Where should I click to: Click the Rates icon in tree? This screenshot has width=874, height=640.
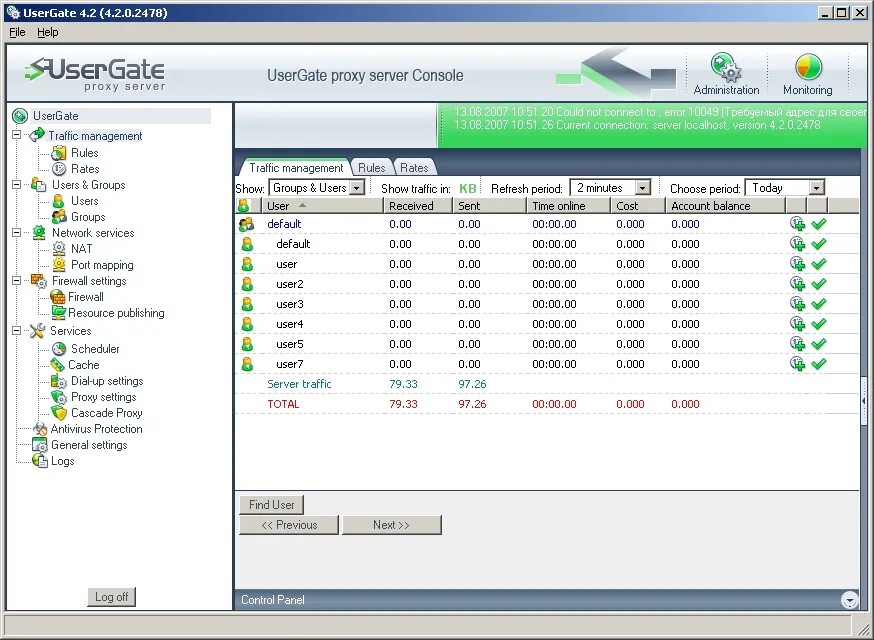[59, 168]
